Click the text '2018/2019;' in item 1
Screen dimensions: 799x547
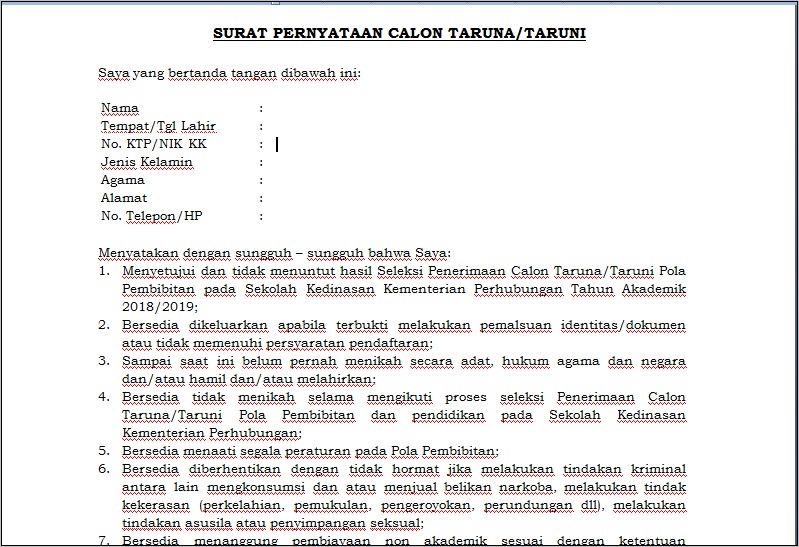160,307
